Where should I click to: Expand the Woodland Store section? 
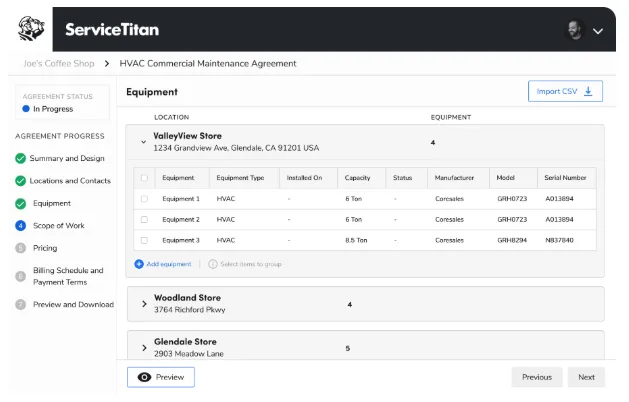tap(144, 304)
